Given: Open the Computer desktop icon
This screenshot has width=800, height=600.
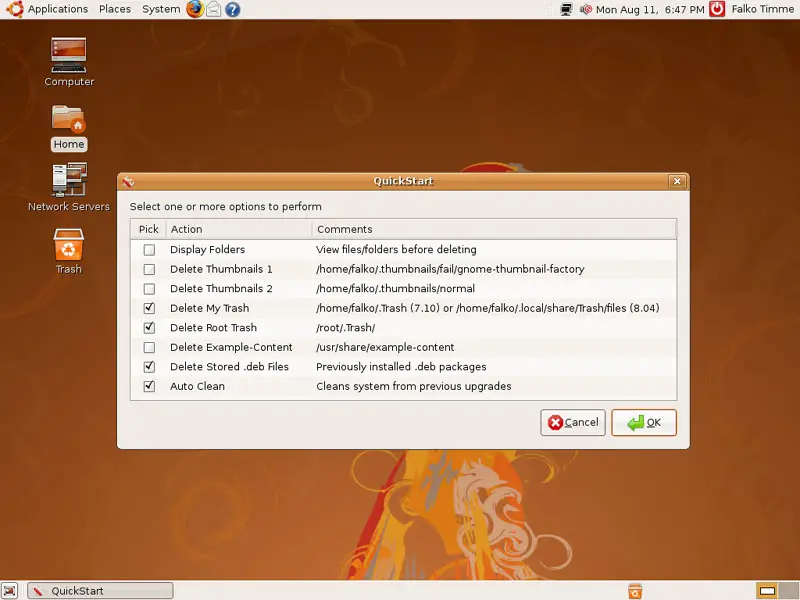Looking at the screenshot, I should point(69,55).
